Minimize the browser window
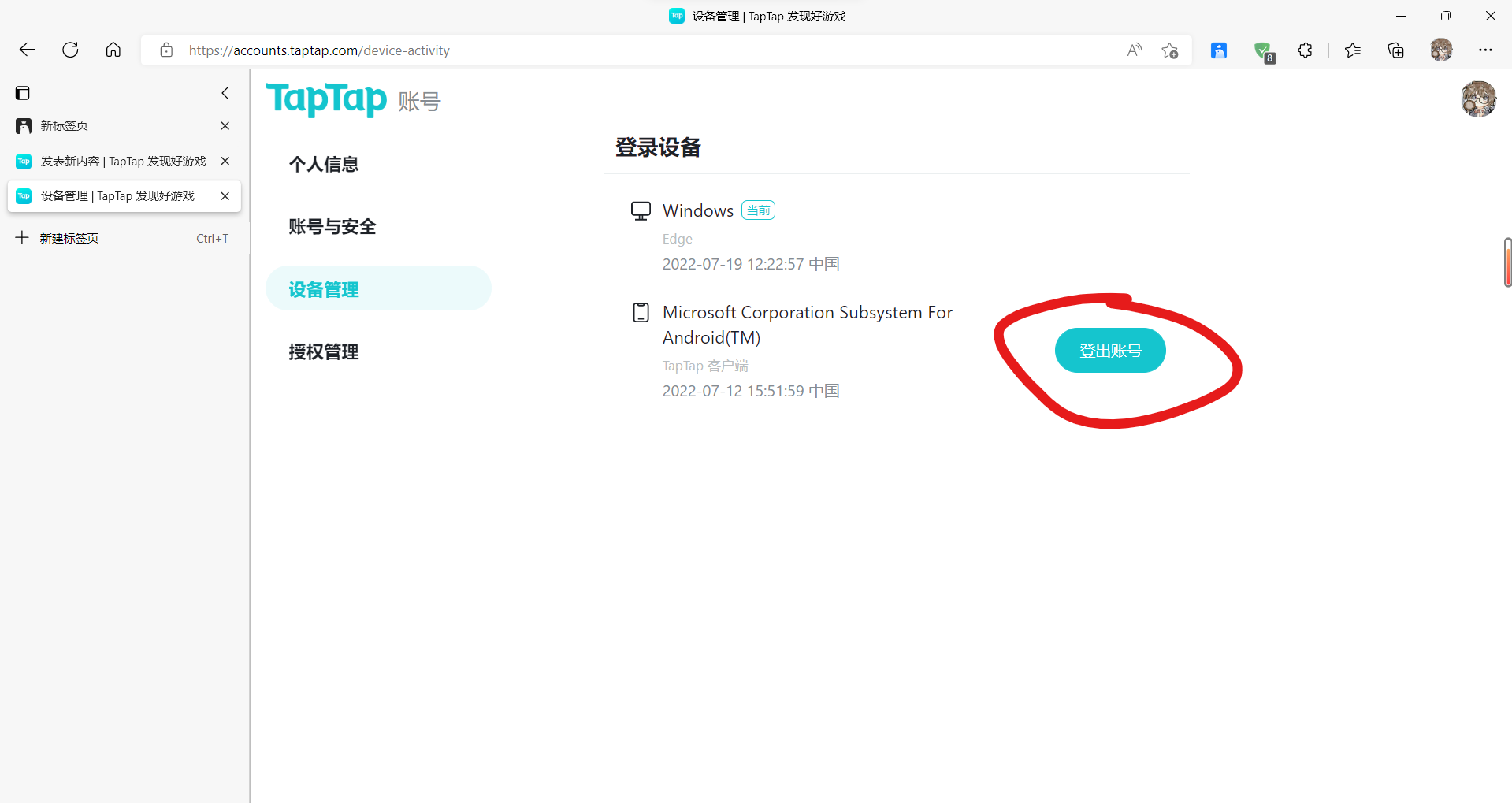Viewport: 1512px width, 803px height. coord(1401,16)
